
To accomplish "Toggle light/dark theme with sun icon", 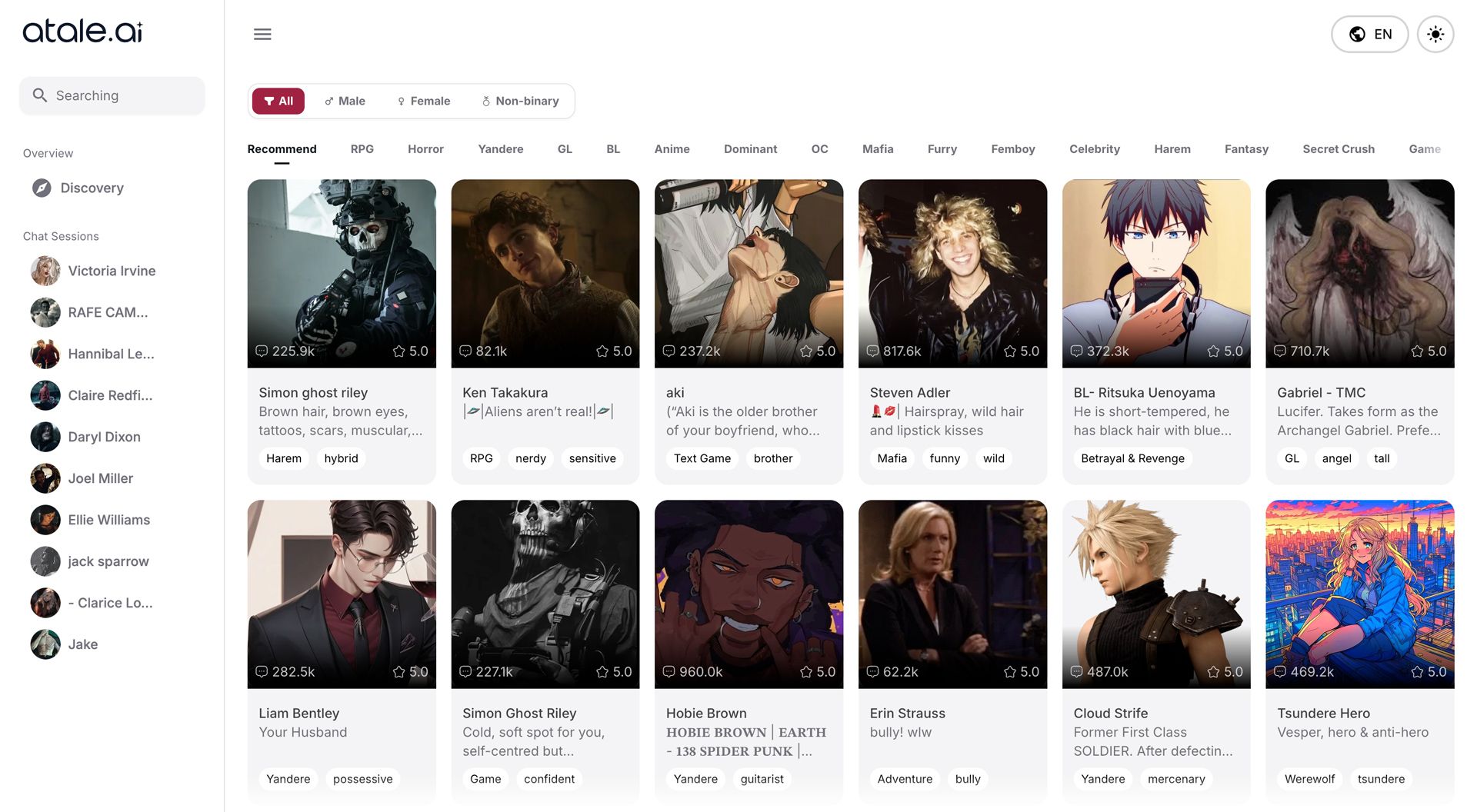I will point(1435,34).
